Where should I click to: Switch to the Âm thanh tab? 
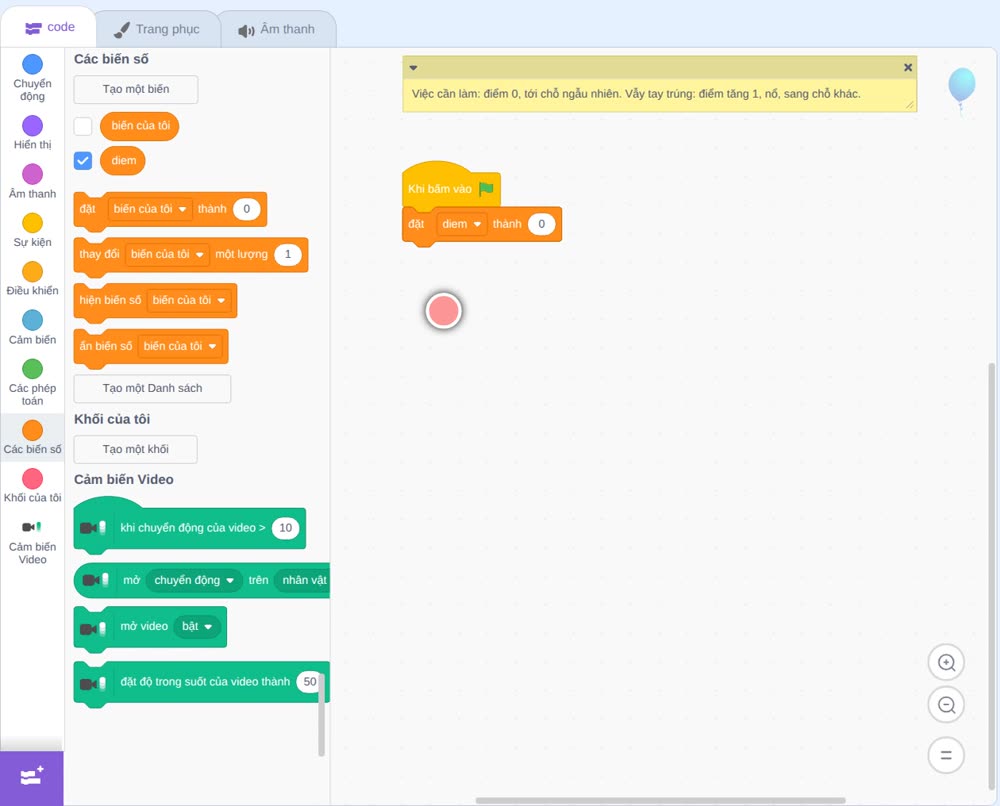(x=277, y=29)
